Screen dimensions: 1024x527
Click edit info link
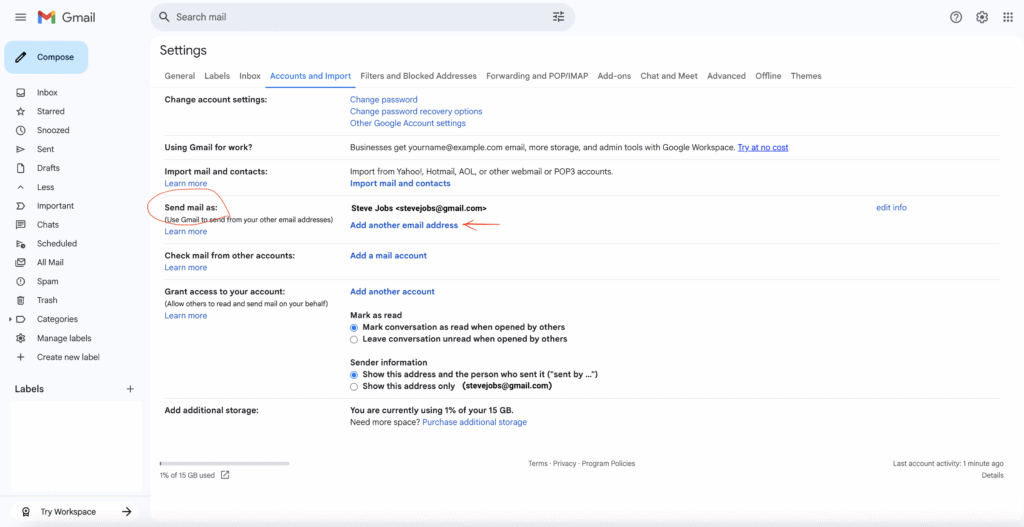pyautogui.click(x=891, y=208)
